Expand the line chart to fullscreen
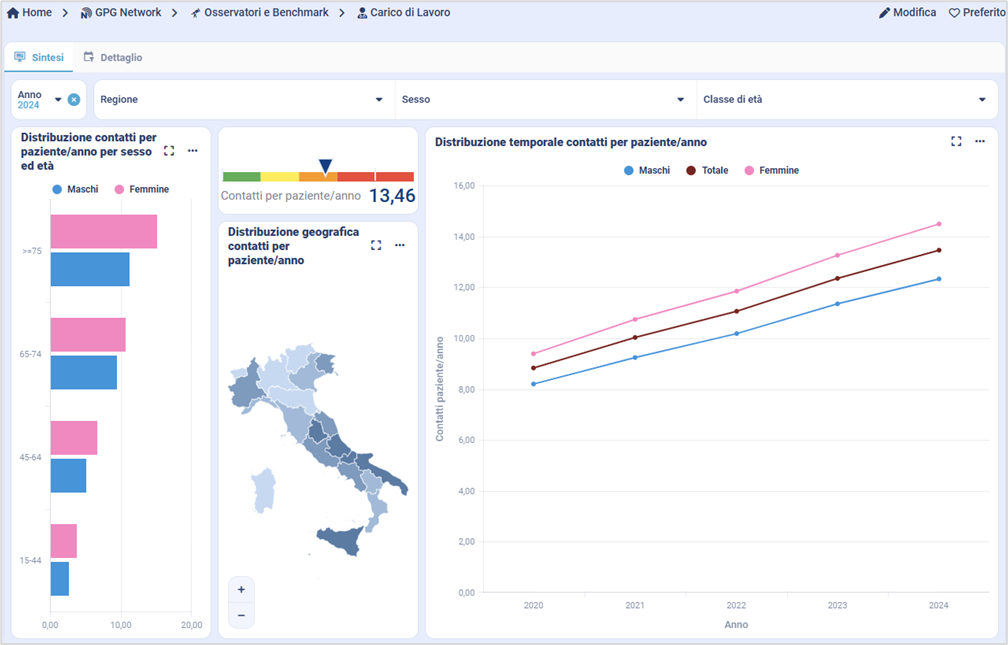Image resolution: width=1008 pixels, height=645 pixels. (x=956, y=142)
